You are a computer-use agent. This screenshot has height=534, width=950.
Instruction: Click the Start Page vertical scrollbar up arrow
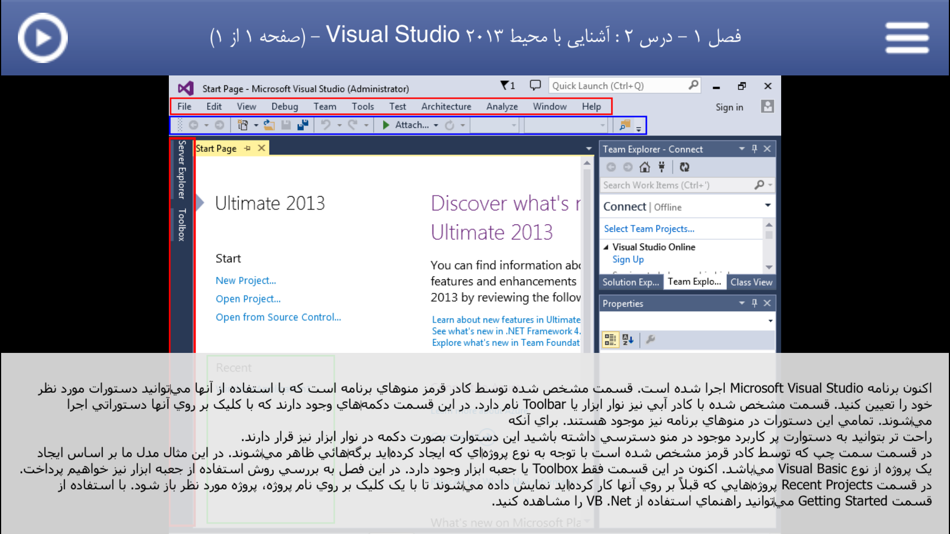[x=586, y=163]
